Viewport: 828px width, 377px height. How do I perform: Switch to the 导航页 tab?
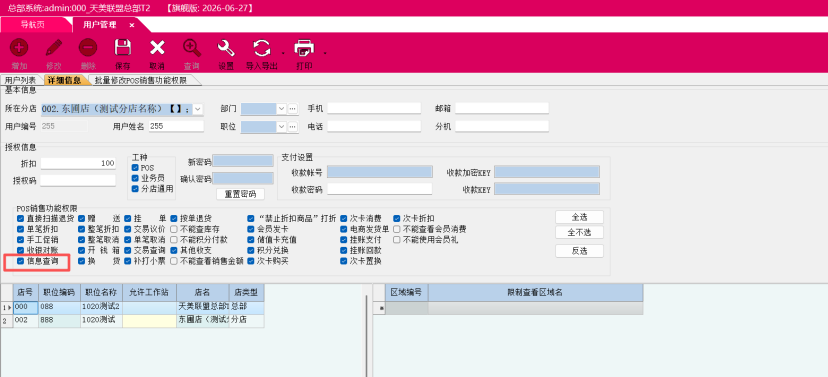click(33, 25)
